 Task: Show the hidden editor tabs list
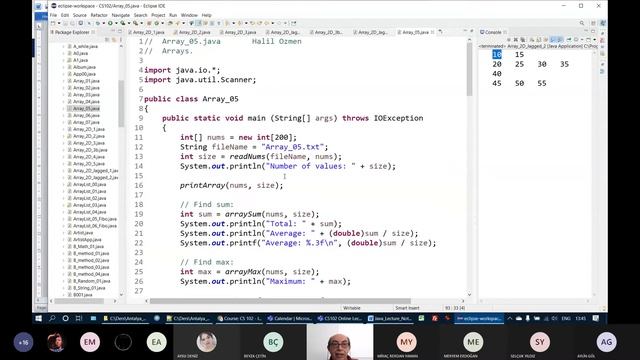point(440,32)
